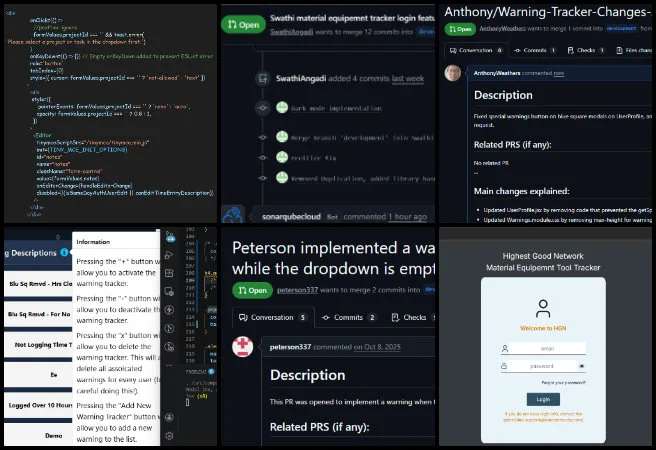
Task: Open Commits tab in Anthony's pull request
Action: click(x=535, y=50)
